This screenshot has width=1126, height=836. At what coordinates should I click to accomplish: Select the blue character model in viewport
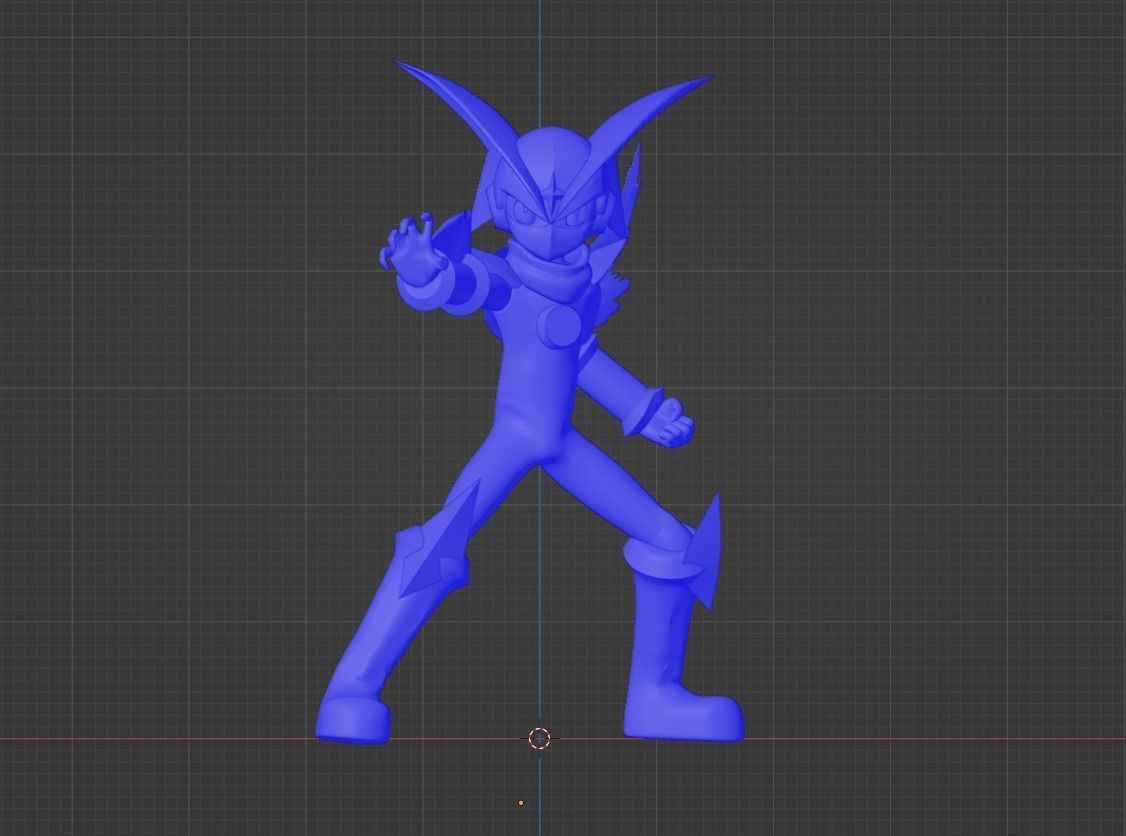(x=535, y=402)
